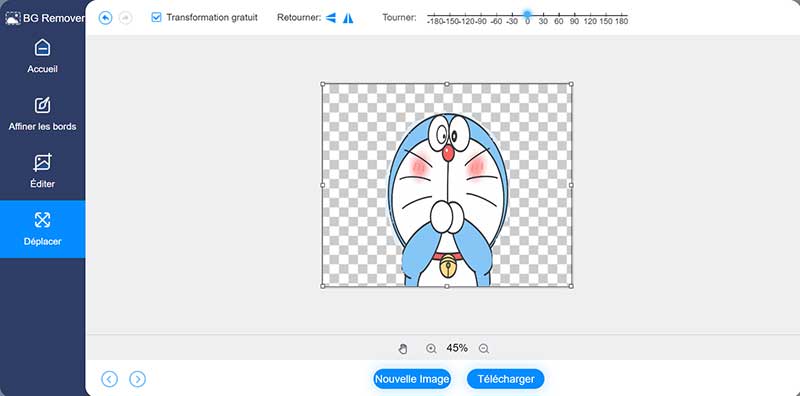Go to next step with right arrow
The image size is (800, 396).
pyautogui.click(x=138, y=379)
